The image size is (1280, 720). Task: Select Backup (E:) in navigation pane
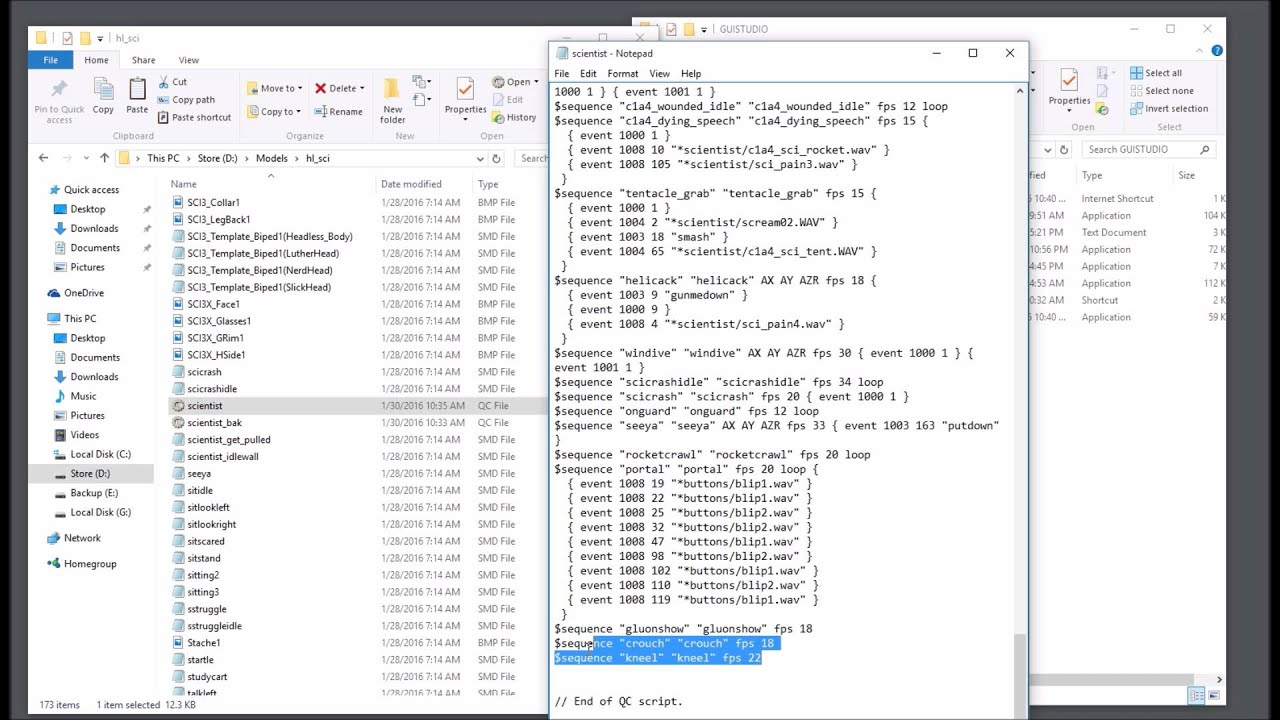[x=94, y=493]
